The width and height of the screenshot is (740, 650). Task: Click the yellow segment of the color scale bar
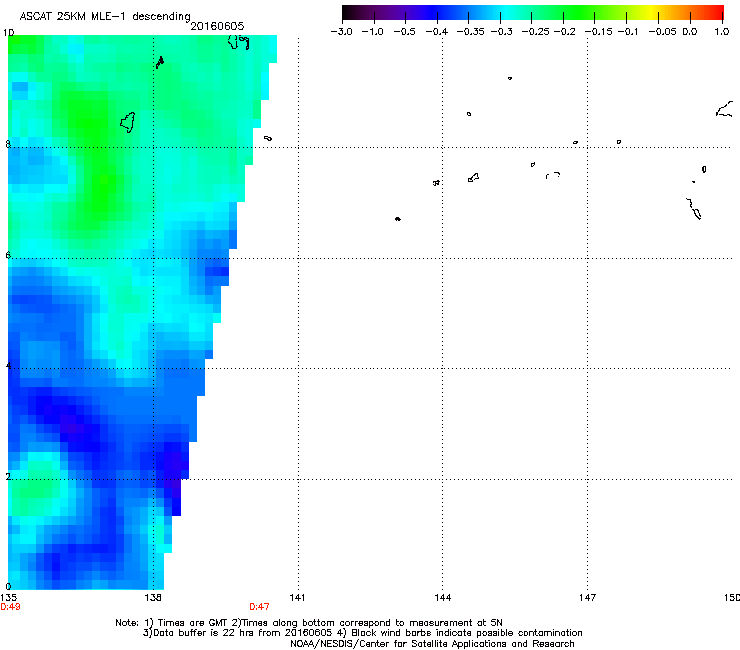[651, 12]
